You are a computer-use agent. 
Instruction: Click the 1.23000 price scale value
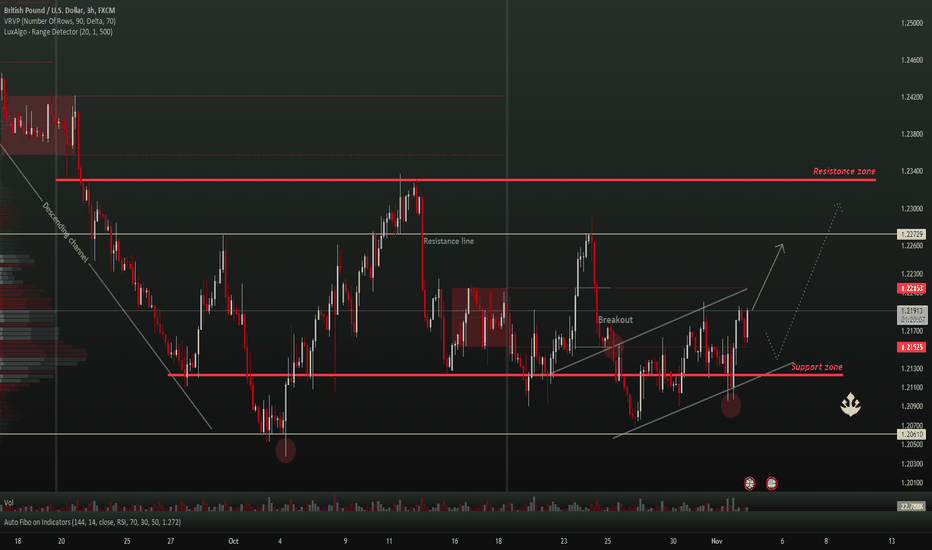point(912,209)
